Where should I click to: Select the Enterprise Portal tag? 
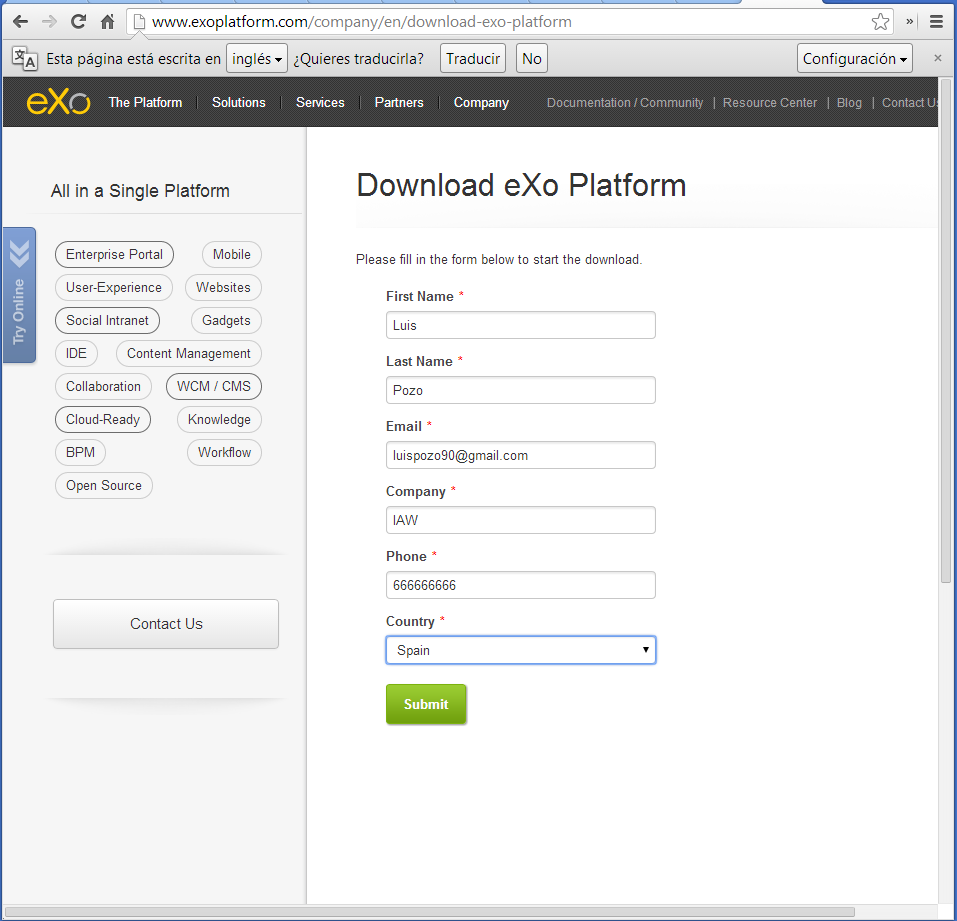114,254
